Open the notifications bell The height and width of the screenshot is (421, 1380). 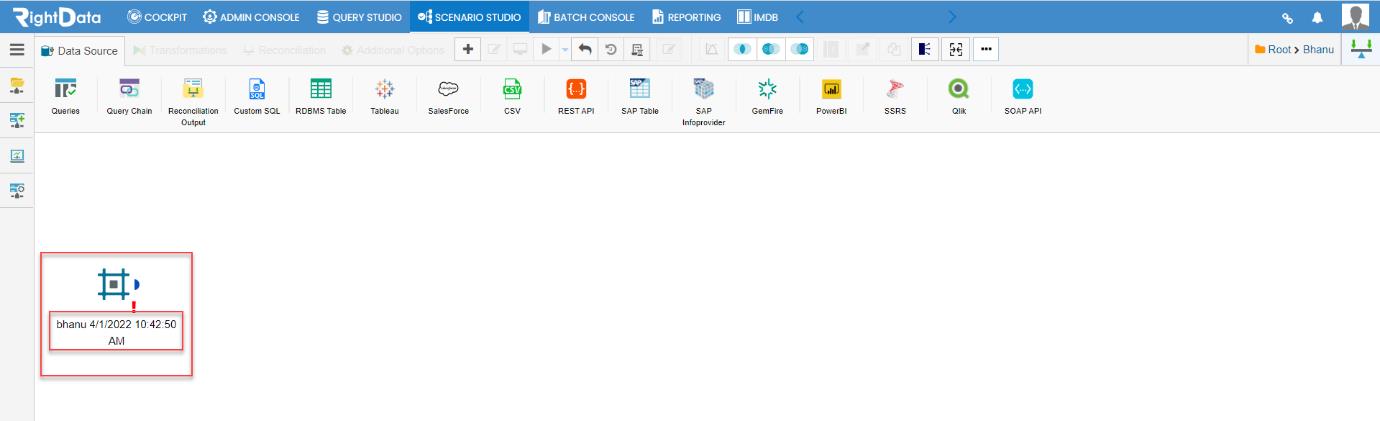coord(1317,17)
